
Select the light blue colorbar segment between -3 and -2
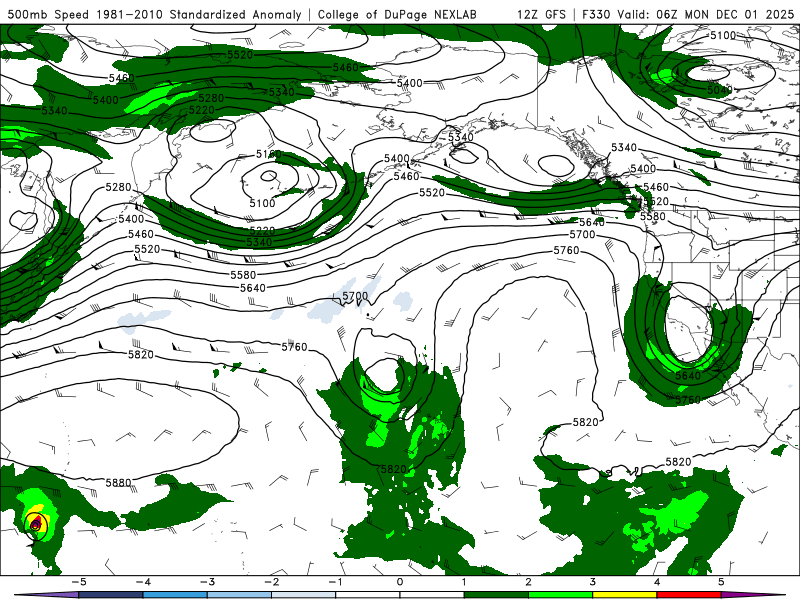[239, 595]
